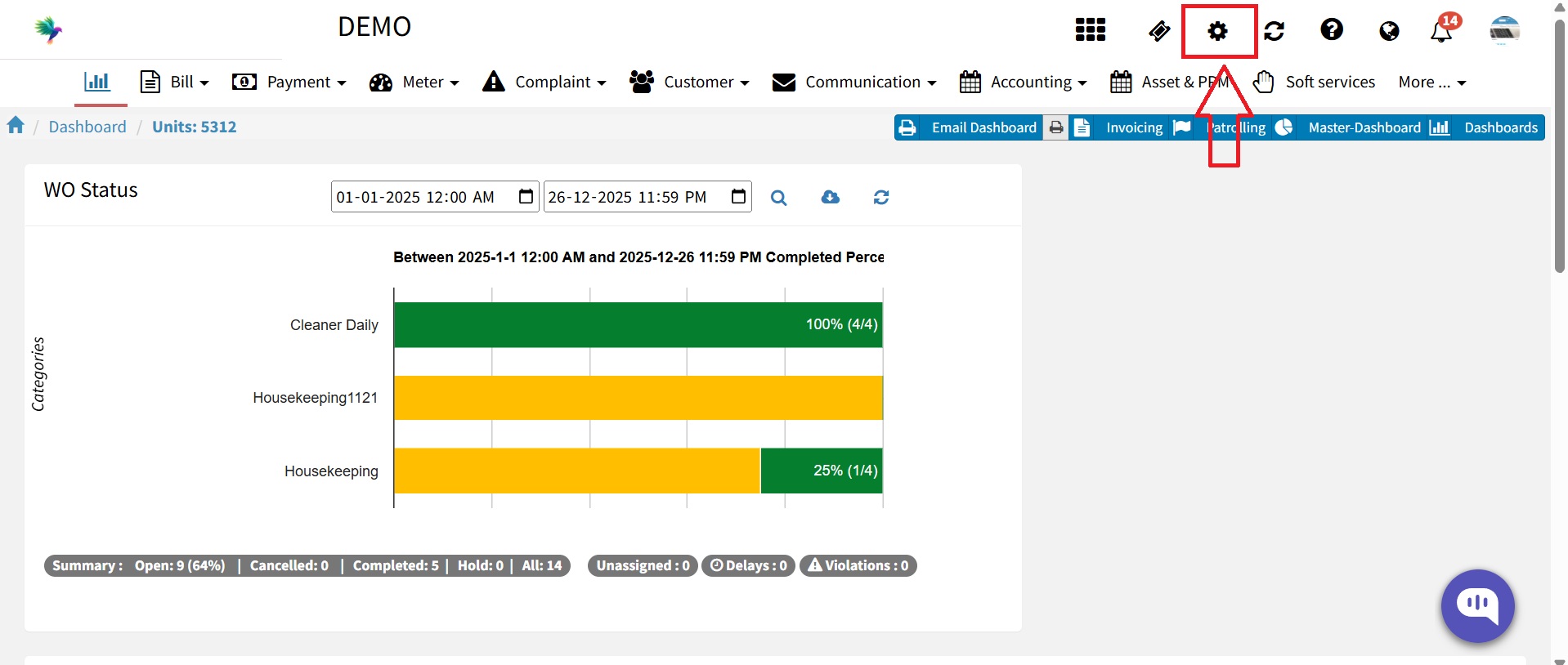Click the sync arrows icon in header
This screenshot has height=665, width=1568.
1274,31
